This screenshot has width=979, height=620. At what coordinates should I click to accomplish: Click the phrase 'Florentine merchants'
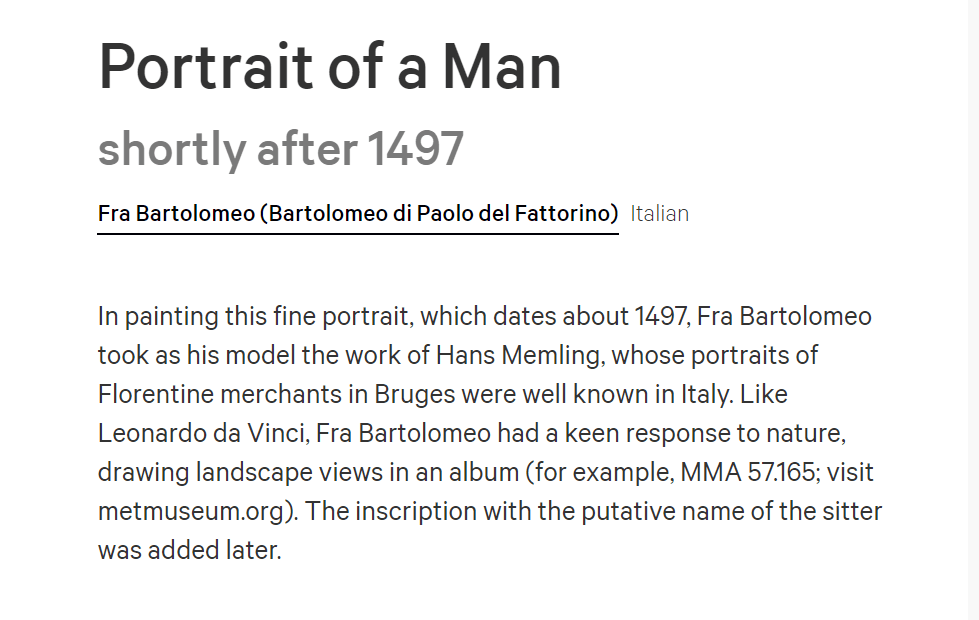pyautogui.click(x=220, y=395)
